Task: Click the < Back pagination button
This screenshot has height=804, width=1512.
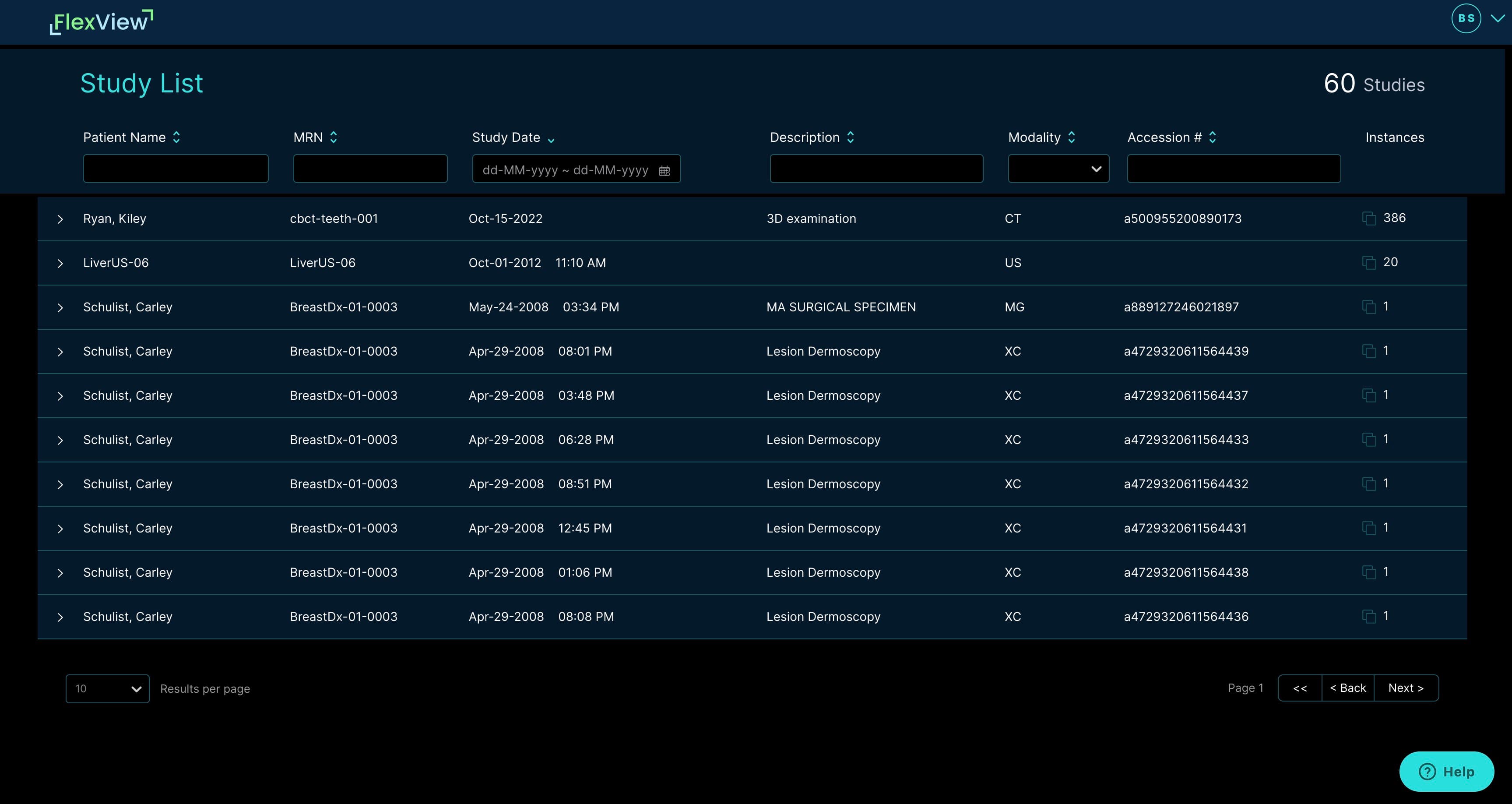Action: tap(1348, 688)
